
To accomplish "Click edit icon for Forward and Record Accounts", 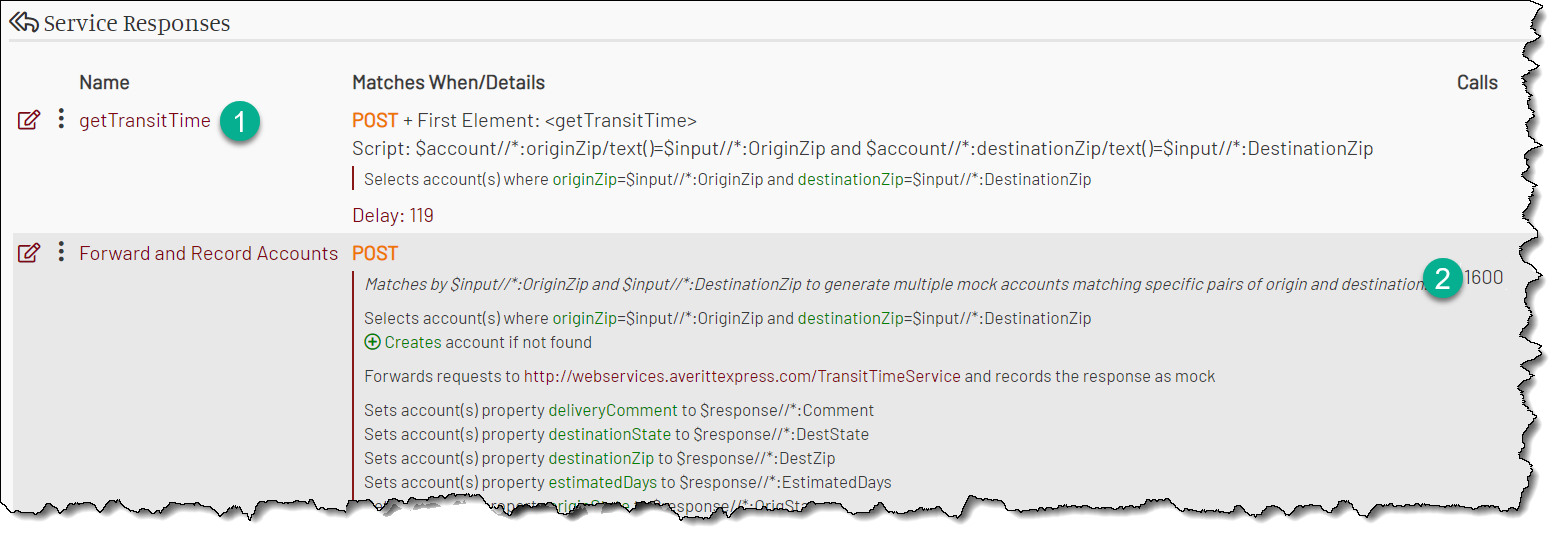I will (x=30, y=253).
